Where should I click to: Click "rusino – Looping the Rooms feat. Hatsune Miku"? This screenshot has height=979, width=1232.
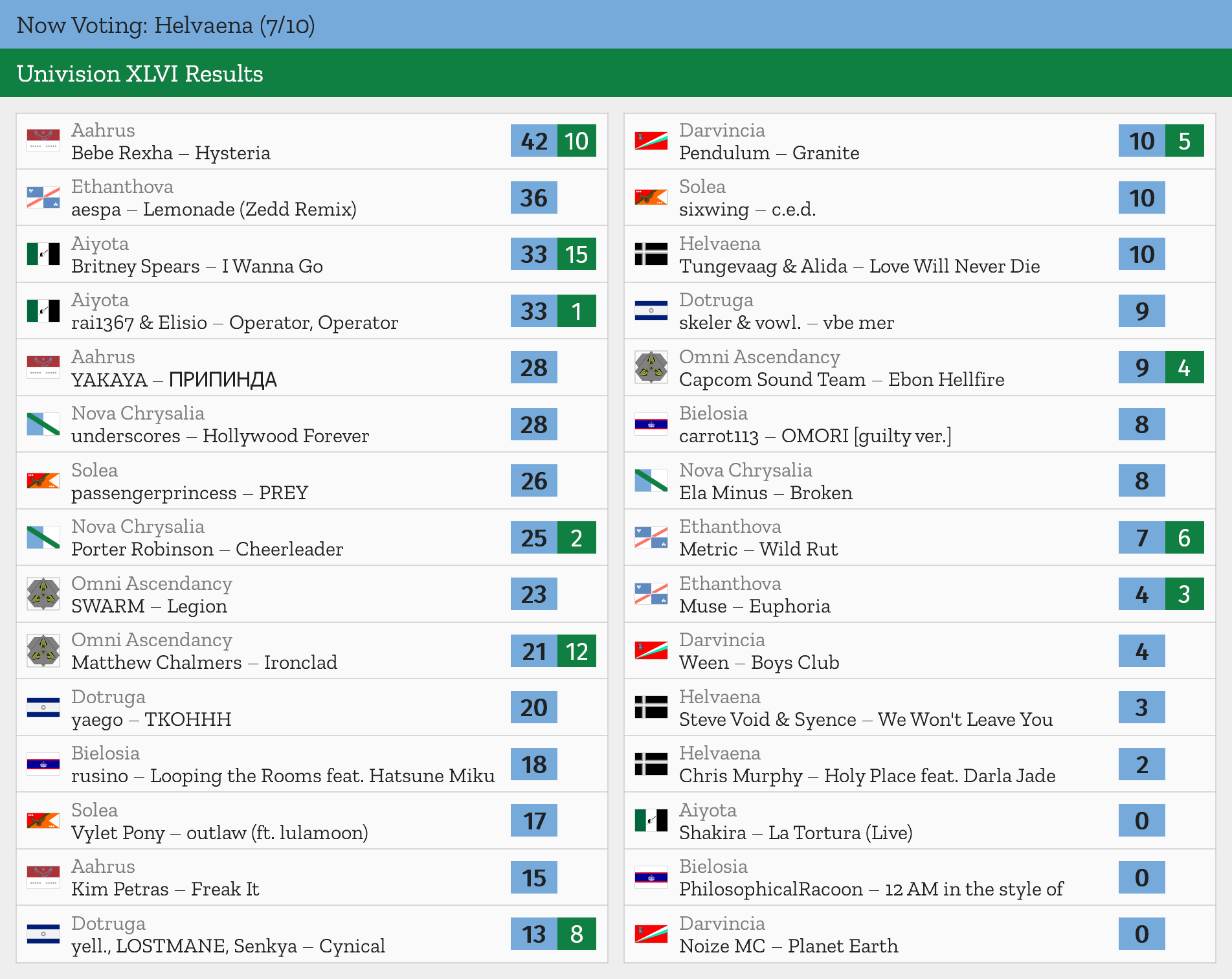coord(283,776)
